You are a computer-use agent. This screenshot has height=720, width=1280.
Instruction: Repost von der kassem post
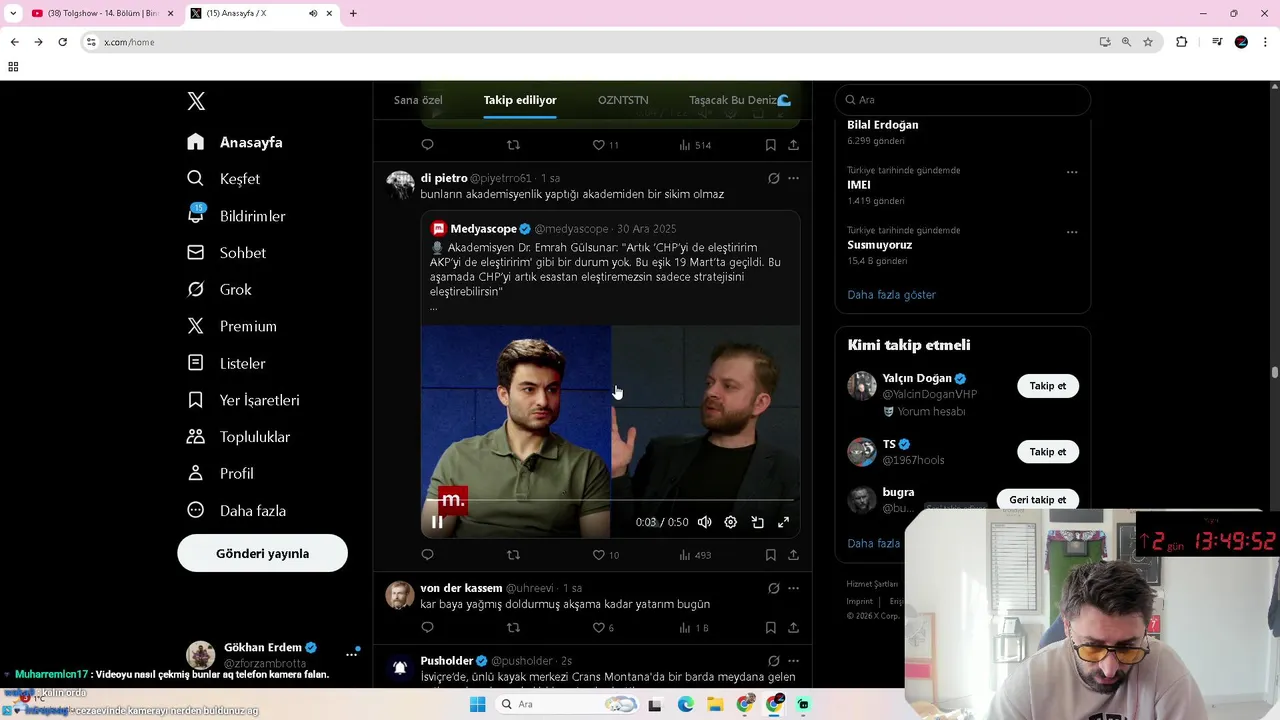coord(513,628)
